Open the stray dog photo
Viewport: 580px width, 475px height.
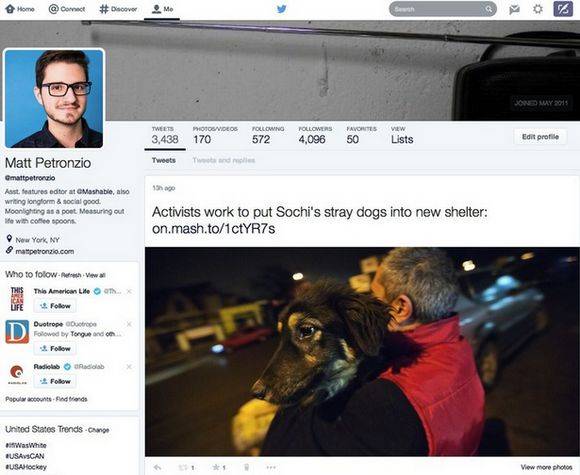point(362,351)
